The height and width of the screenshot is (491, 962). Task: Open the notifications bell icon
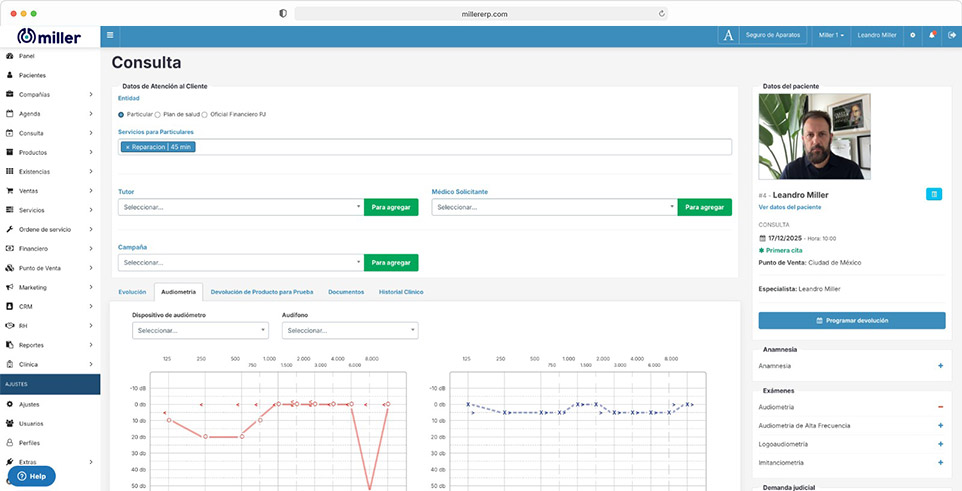(x=932, y=35)
